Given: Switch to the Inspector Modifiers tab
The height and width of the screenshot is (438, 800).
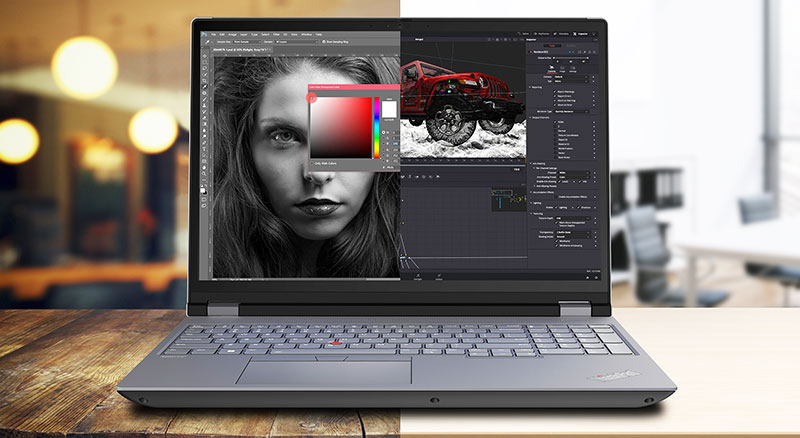Looking at the screenshot, I should coord(571,45).
